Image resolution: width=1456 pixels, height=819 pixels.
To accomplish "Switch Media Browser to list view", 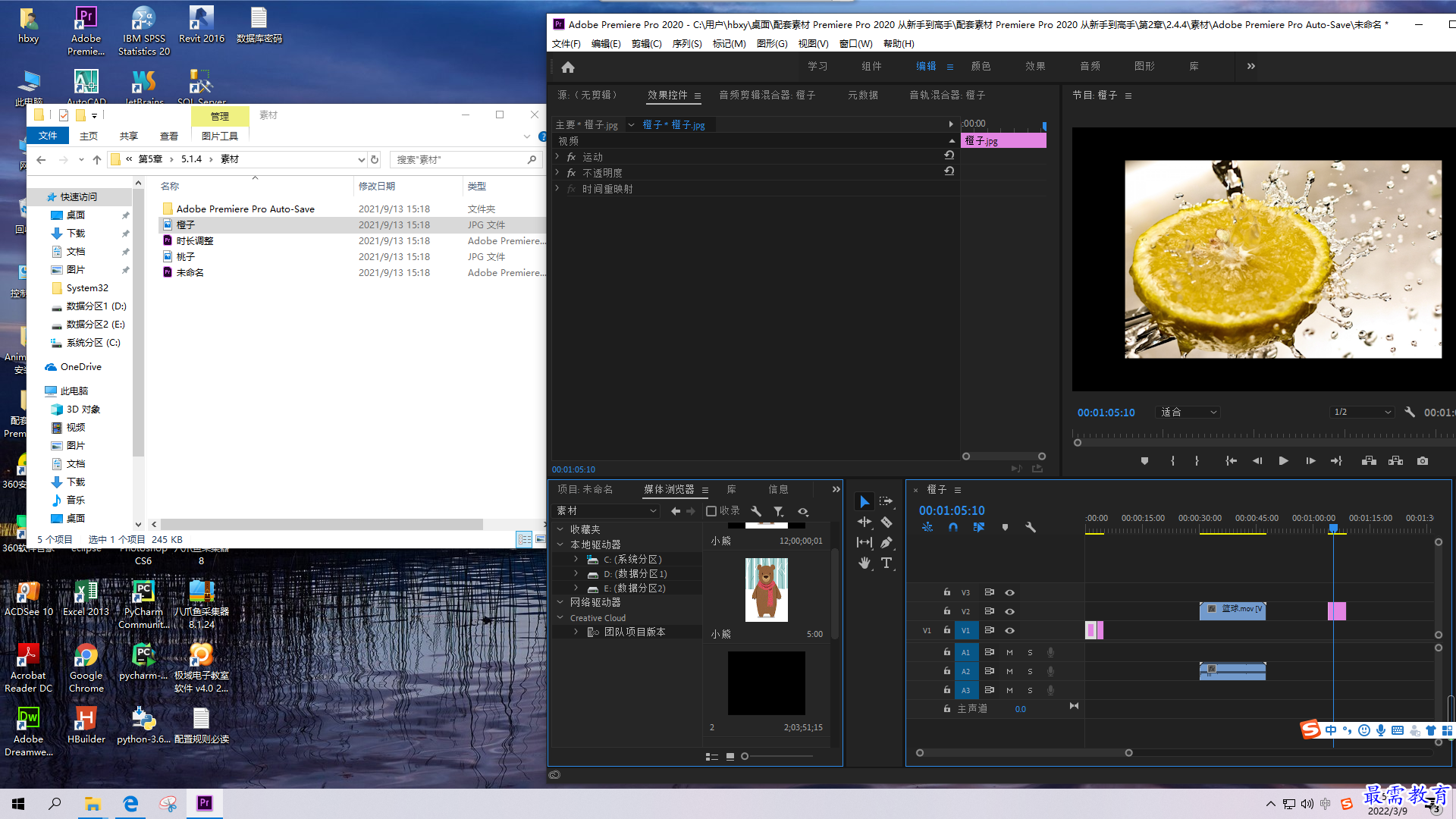I will pos(711,756).
